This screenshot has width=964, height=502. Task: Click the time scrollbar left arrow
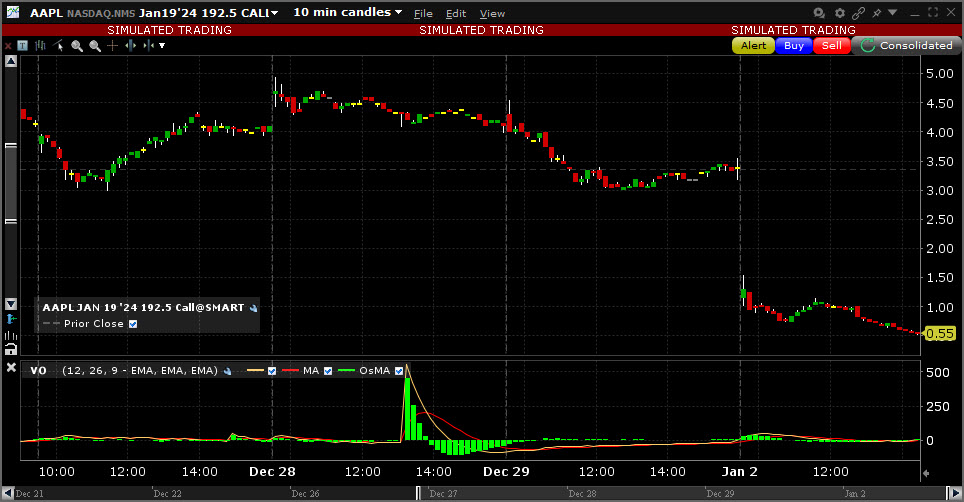(x=8, y=493)
